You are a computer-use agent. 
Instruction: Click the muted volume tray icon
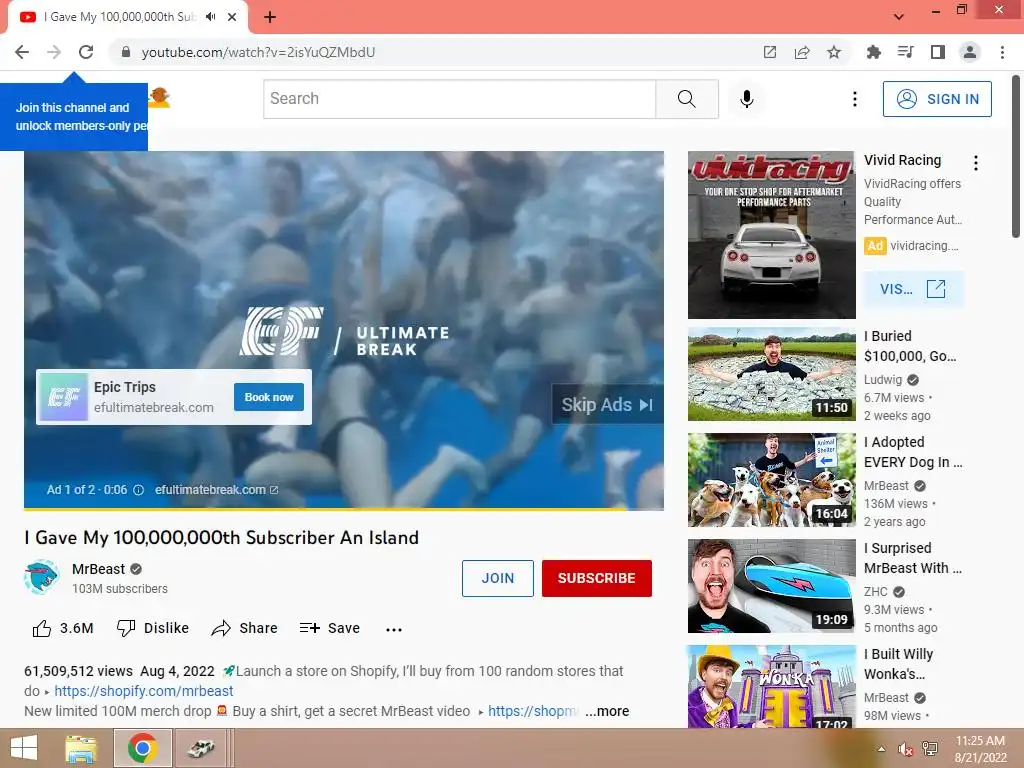point(906,749)
